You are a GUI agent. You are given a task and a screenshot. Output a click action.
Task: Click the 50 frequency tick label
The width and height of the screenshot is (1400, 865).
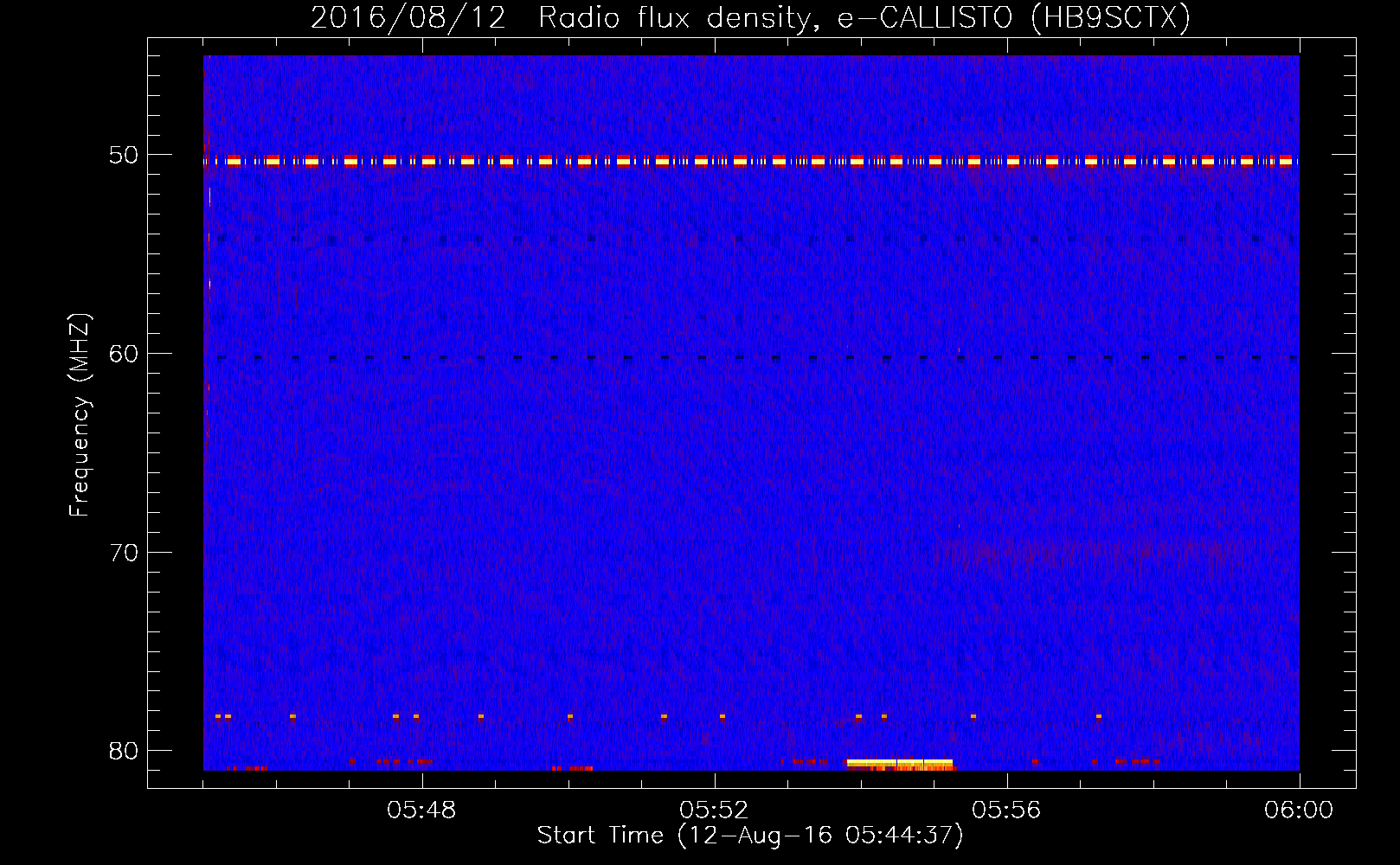coord(123,156)
